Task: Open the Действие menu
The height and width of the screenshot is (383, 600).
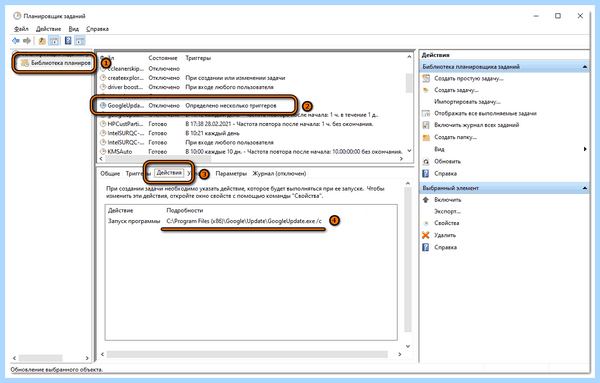Action: tap(49, 29)
